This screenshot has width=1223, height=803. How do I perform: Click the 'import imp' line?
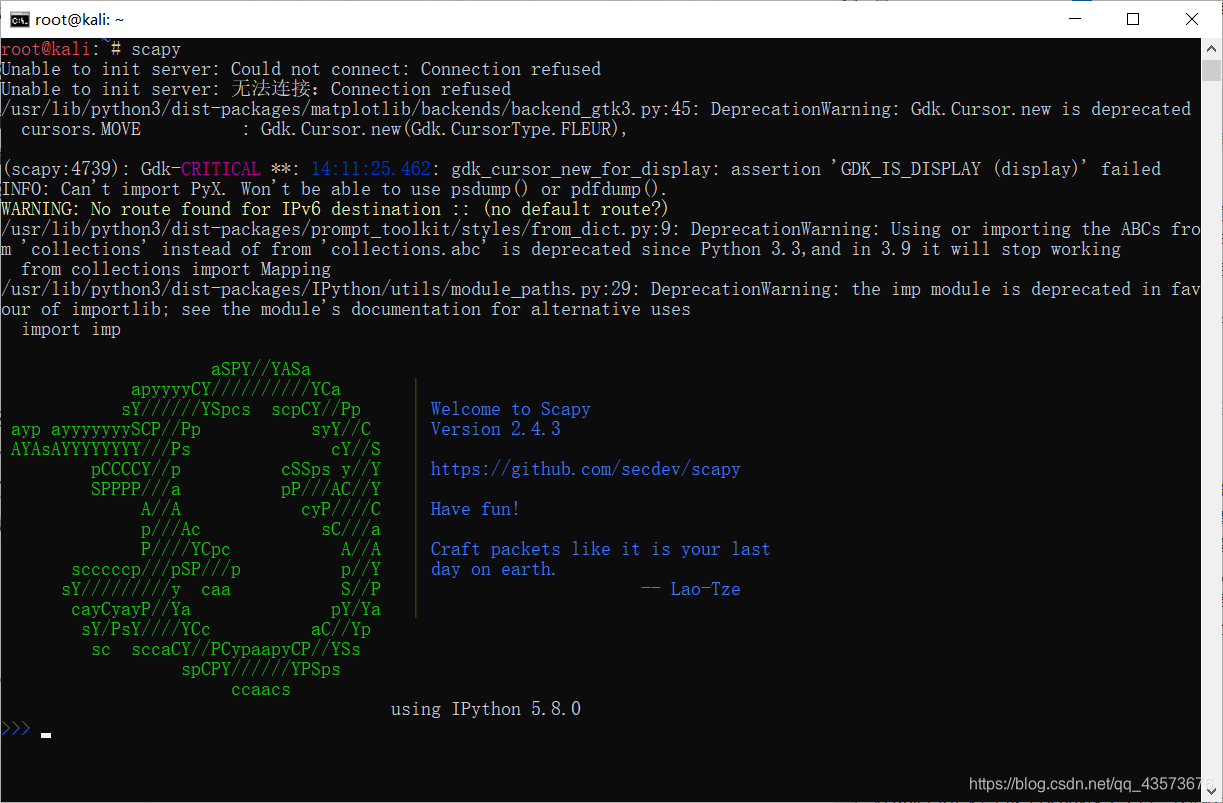[71, 329]
